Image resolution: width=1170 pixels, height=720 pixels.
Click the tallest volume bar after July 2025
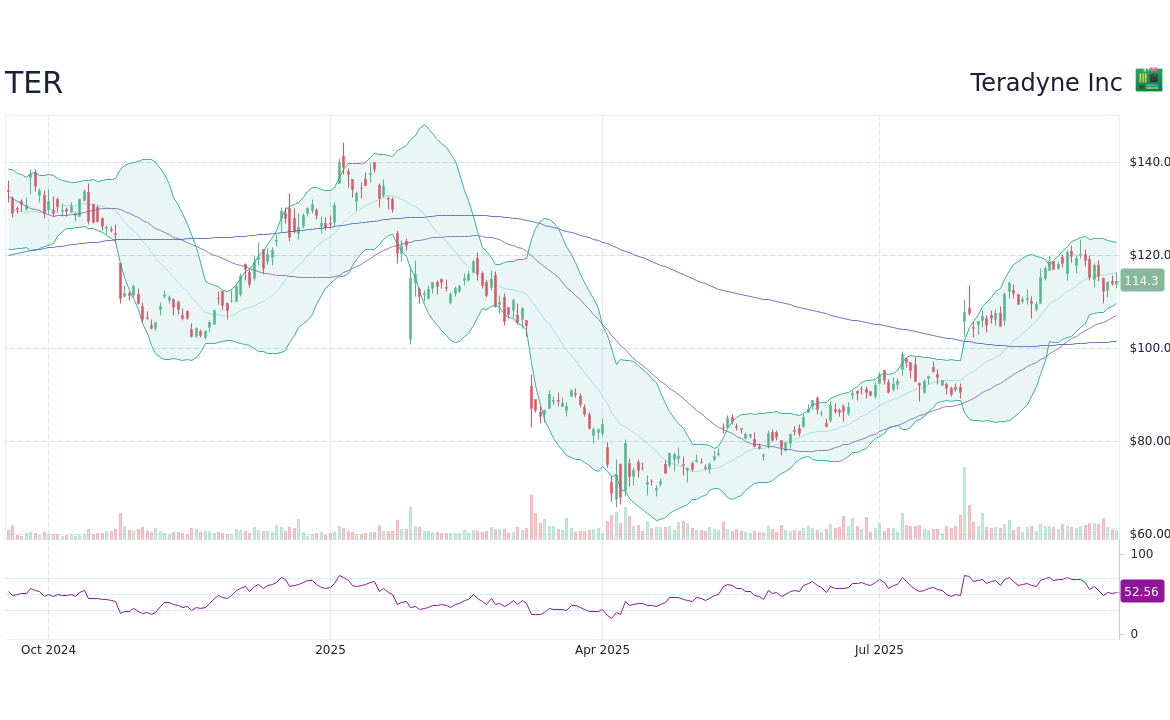tap(964, 504)
